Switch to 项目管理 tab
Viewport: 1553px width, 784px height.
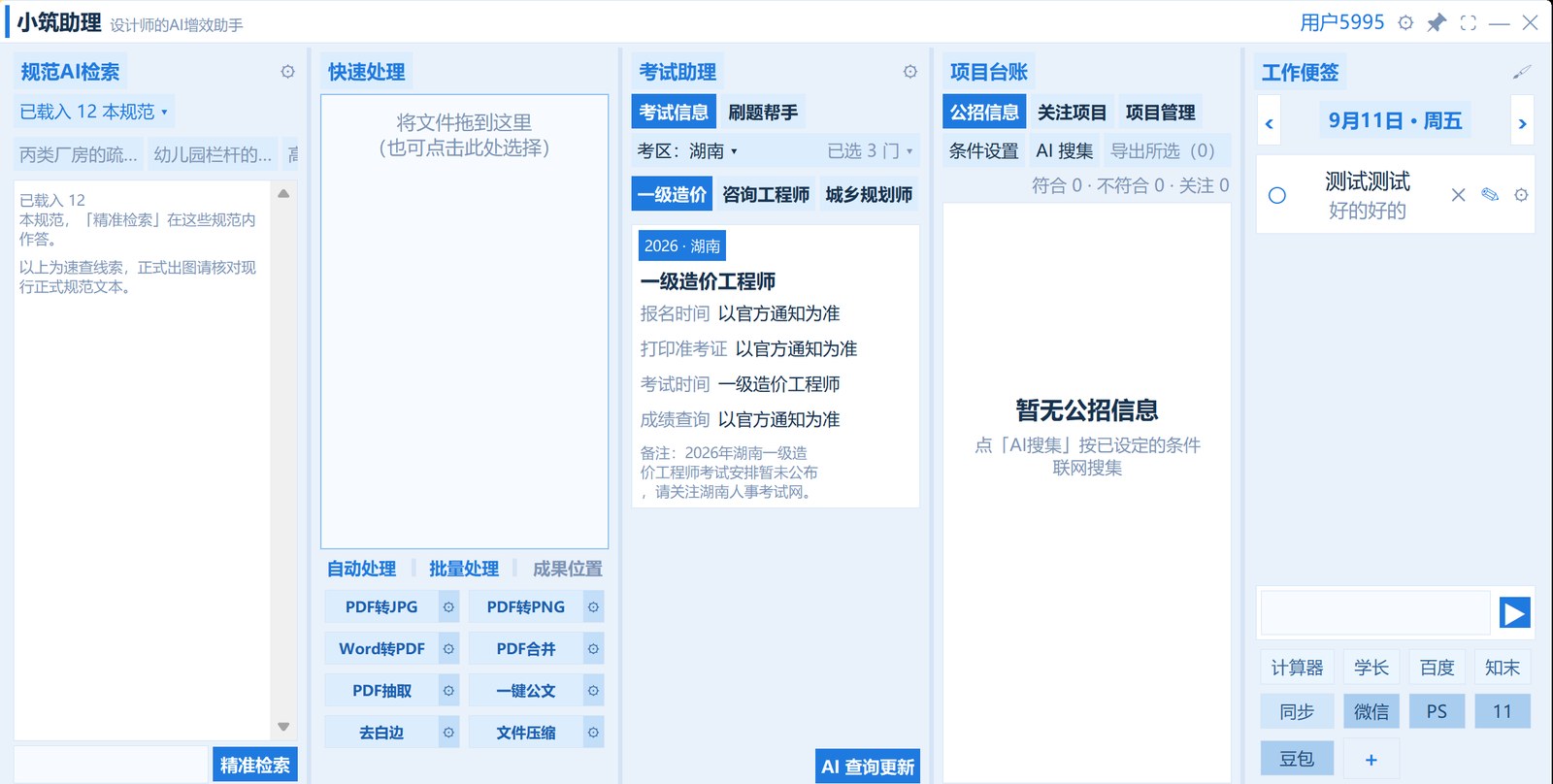click(1161, 113)
